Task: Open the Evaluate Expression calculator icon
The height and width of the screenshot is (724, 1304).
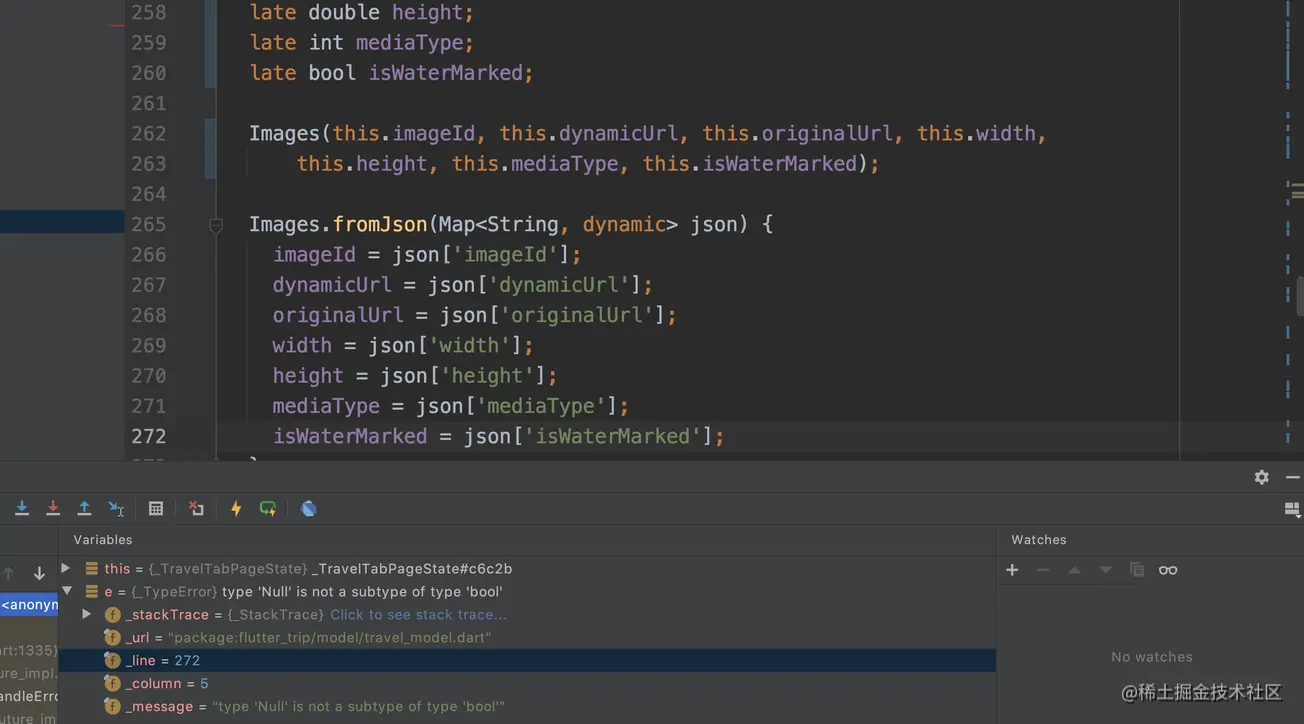Action: click(x=156, y=509)
